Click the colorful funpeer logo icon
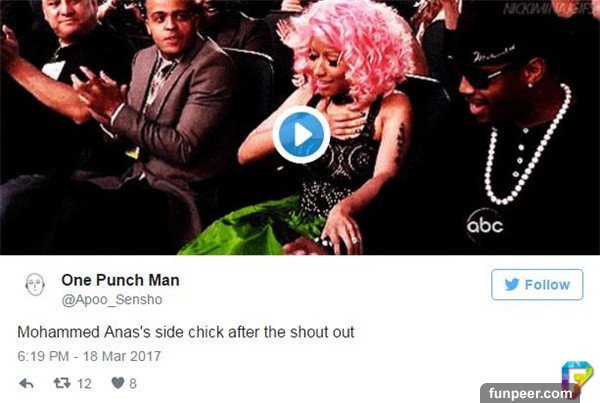 [577, 375]
